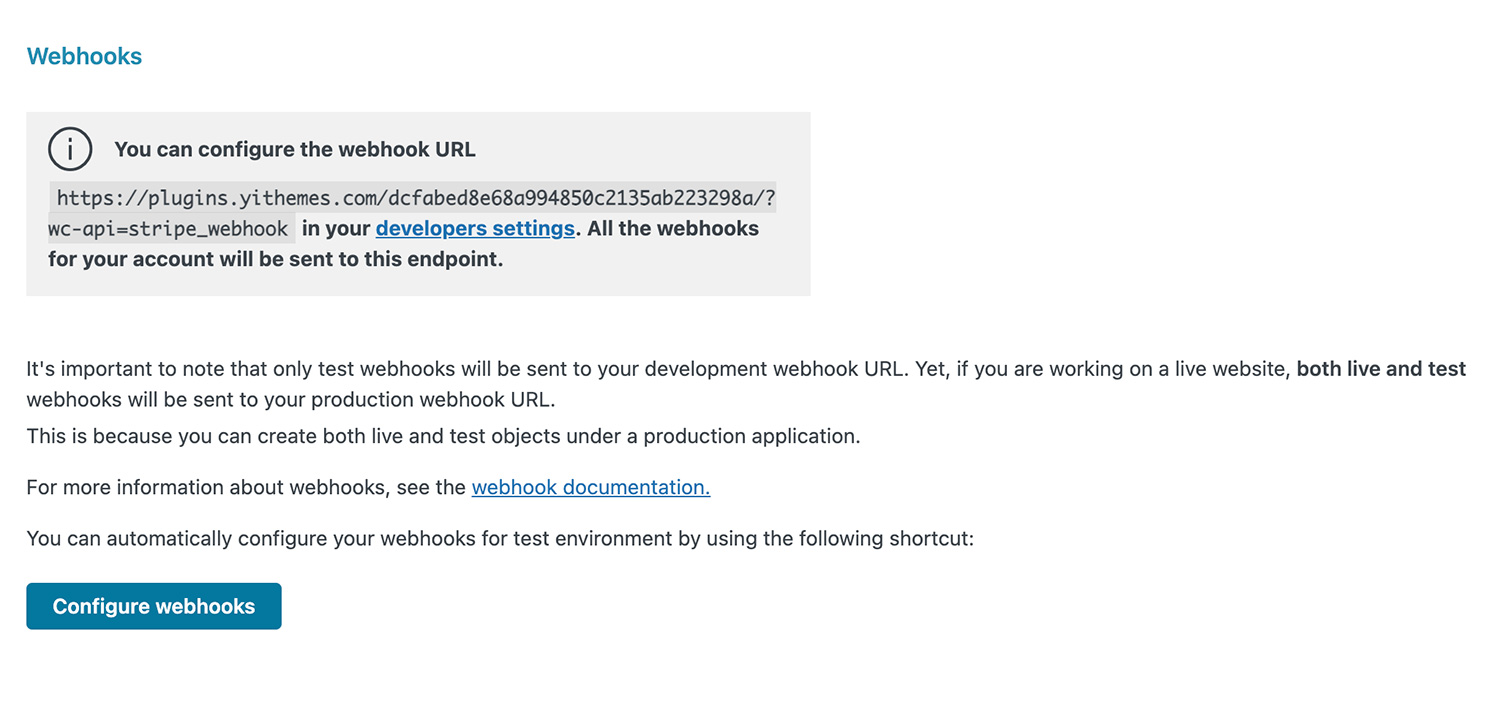Click the wc-api=stripe_webhook code snippet
The height and width of the screenshot is (702, 1500).
tap(170, 229)
